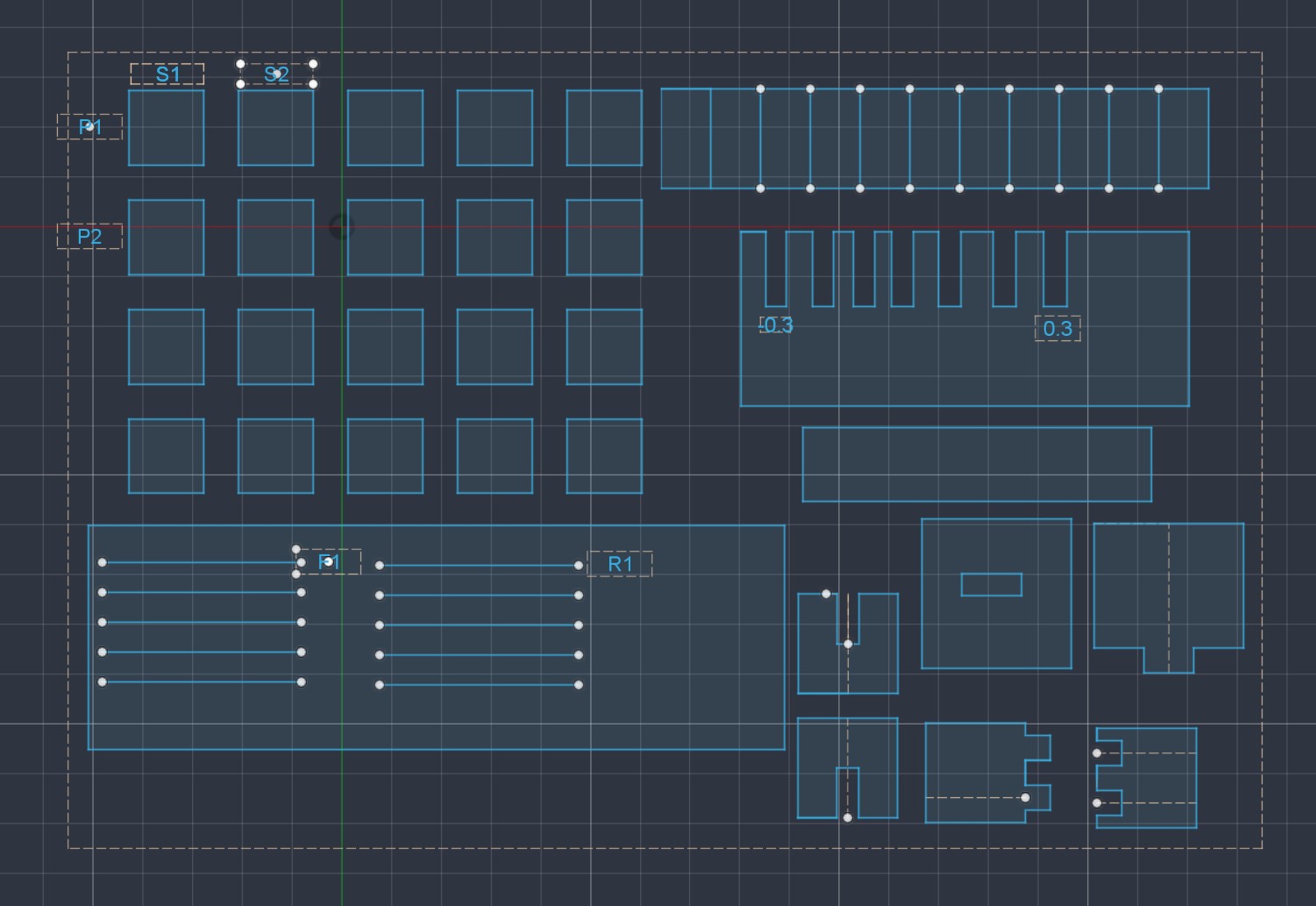Click the endpoint of the two-tab part's dashed line
The image size is (1316, 906).
[x=1025, y=797]
